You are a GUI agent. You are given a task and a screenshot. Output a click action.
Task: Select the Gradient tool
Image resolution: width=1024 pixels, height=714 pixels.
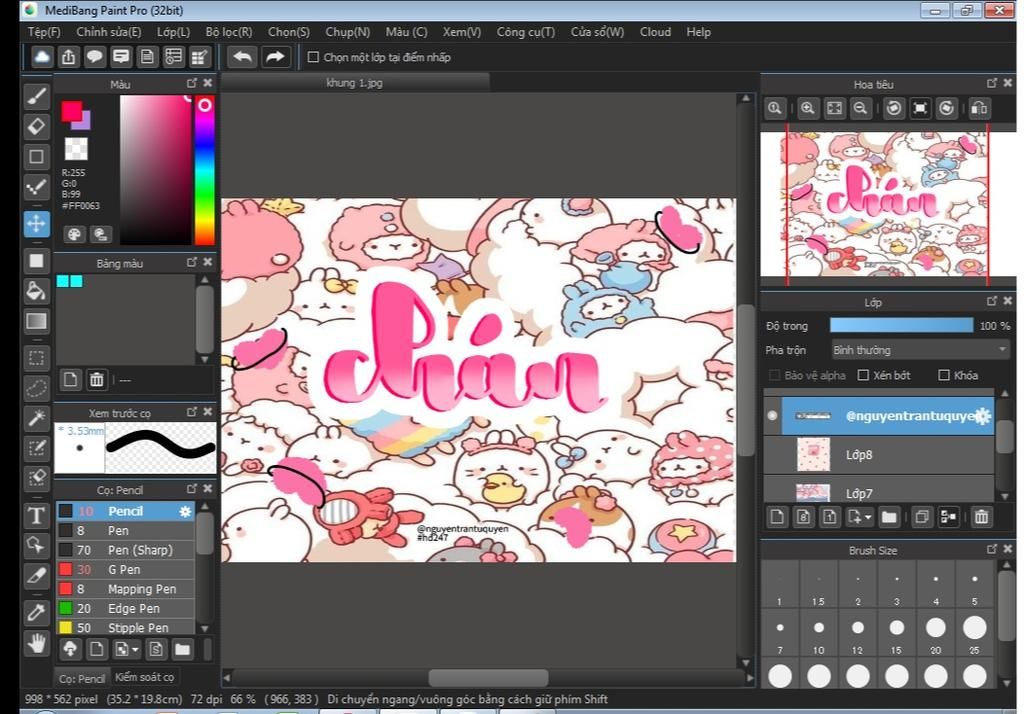(37, 320)
